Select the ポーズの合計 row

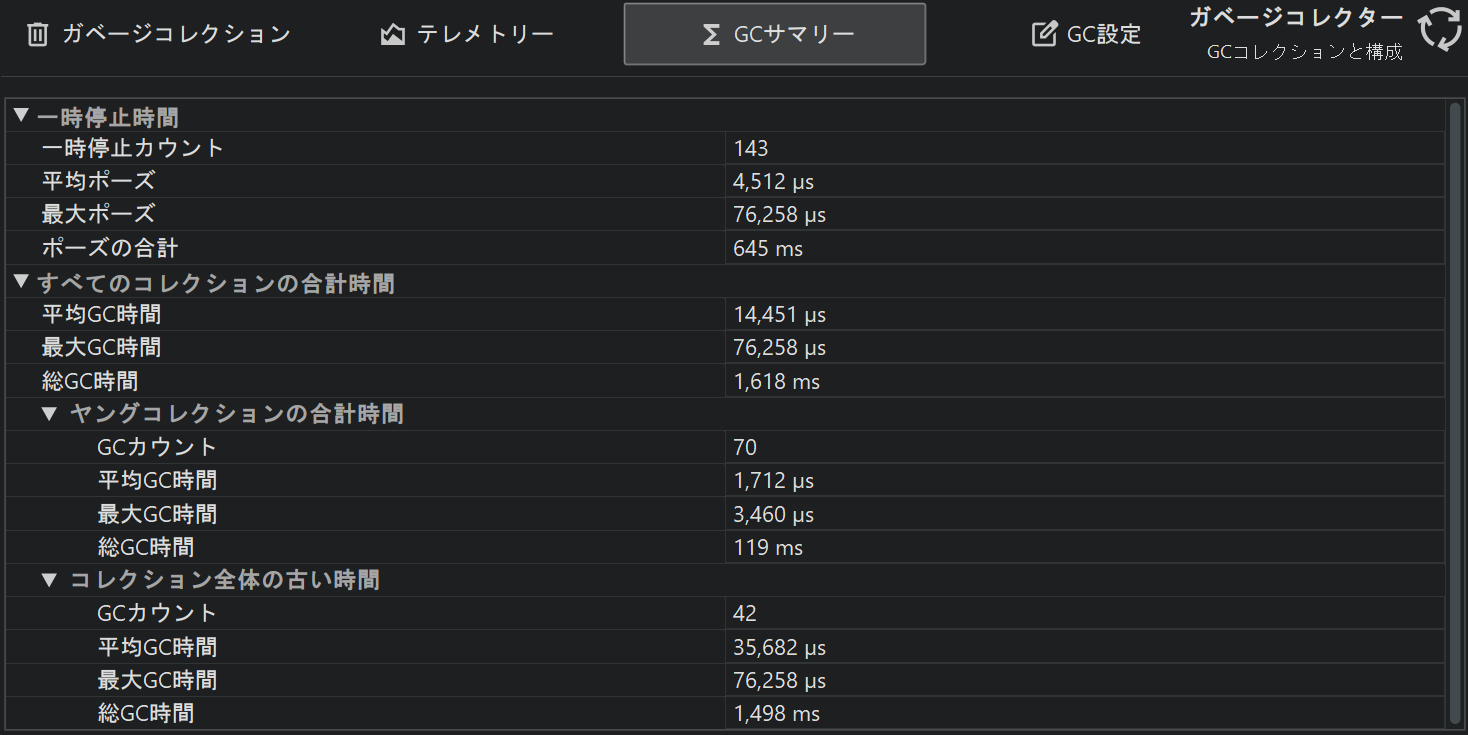pyautogui.click(x=110, y=248)
